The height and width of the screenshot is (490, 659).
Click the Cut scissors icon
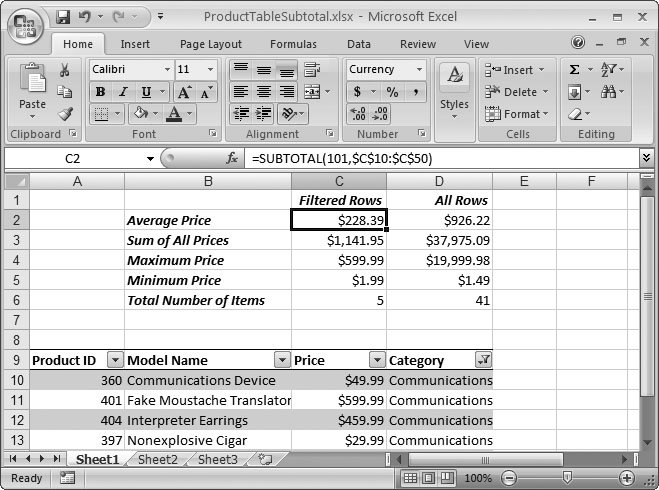(64, 70)
